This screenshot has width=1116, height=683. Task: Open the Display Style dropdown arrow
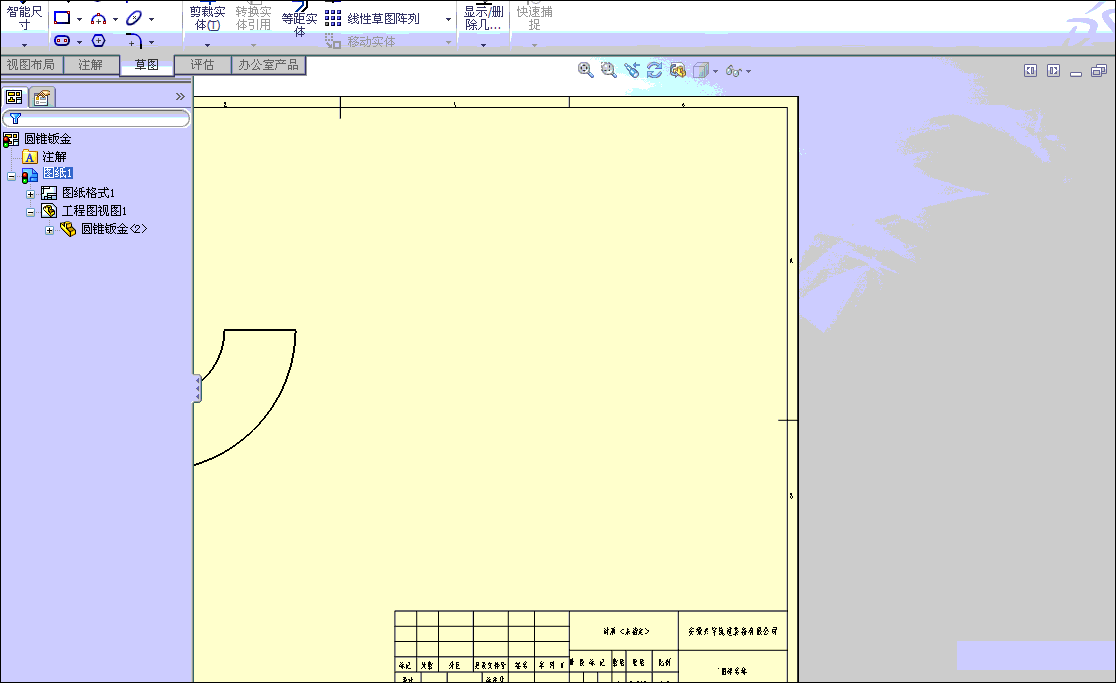point(715,71)
